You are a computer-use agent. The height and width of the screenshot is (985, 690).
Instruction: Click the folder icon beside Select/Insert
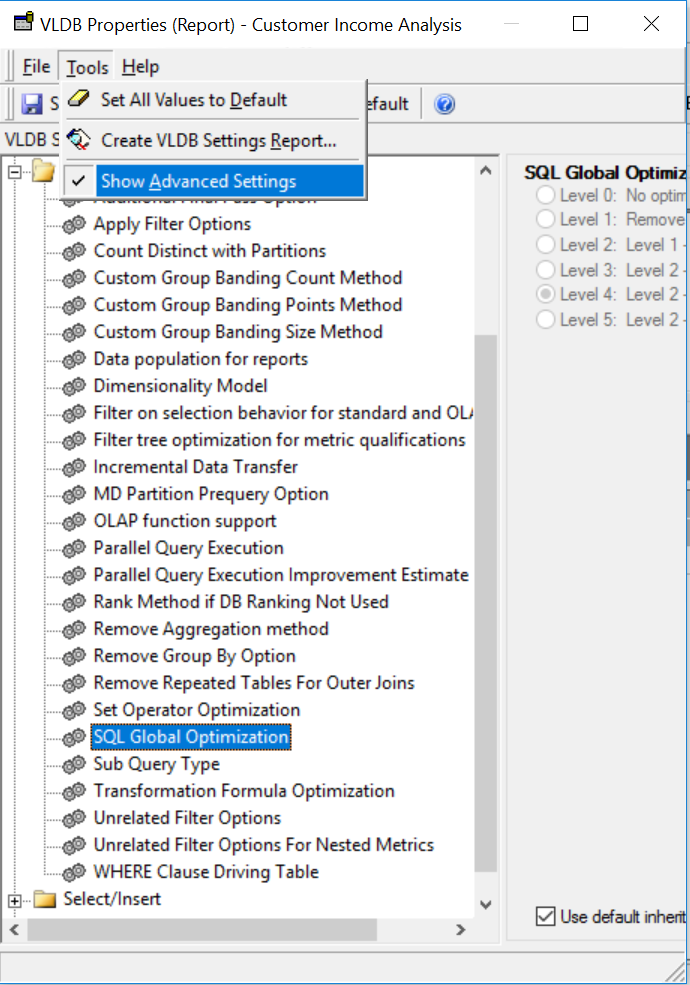pos(43,899)
